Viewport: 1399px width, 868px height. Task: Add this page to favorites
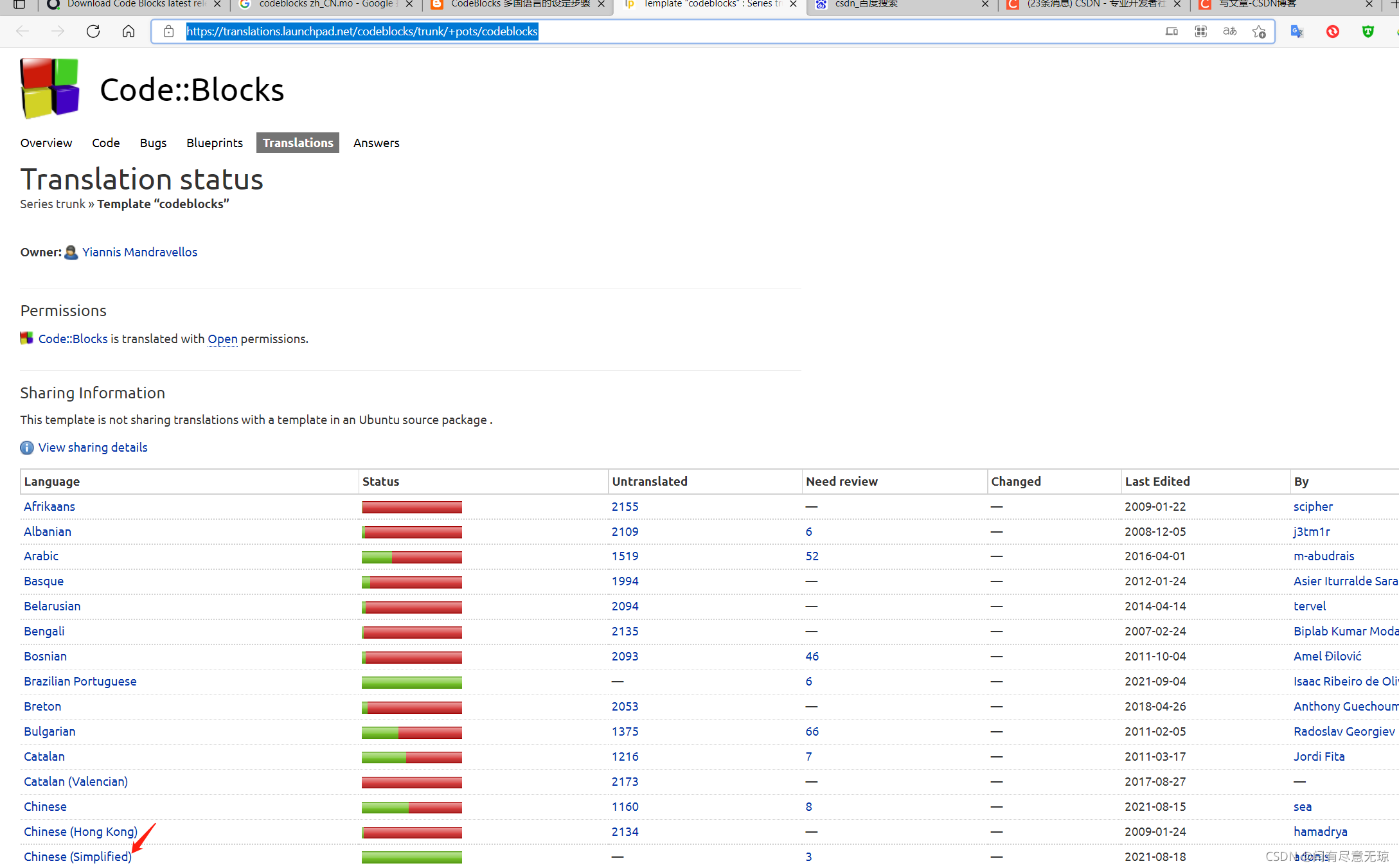click(x=1259, y=31)
